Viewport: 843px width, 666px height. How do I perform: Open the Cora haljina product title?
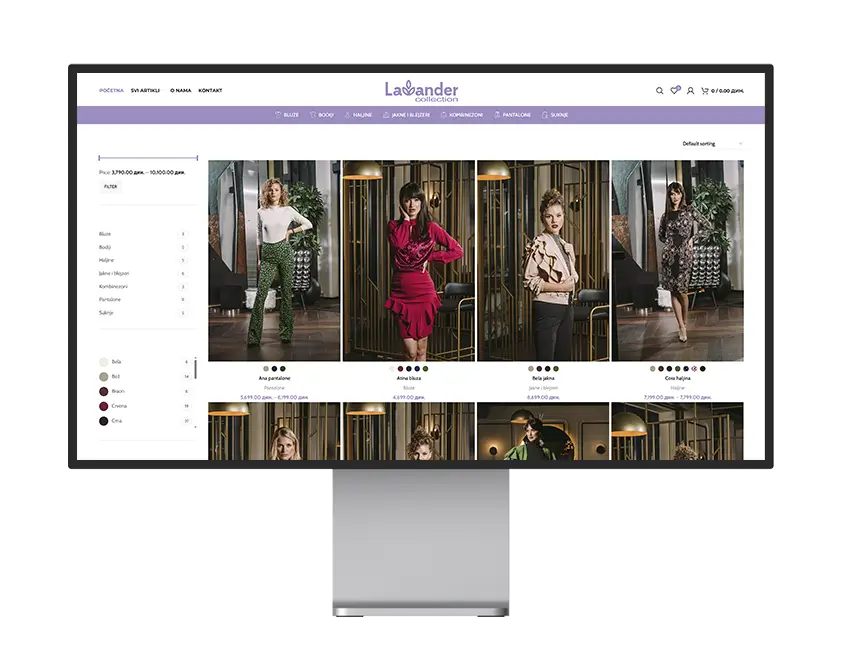[677, 378]
